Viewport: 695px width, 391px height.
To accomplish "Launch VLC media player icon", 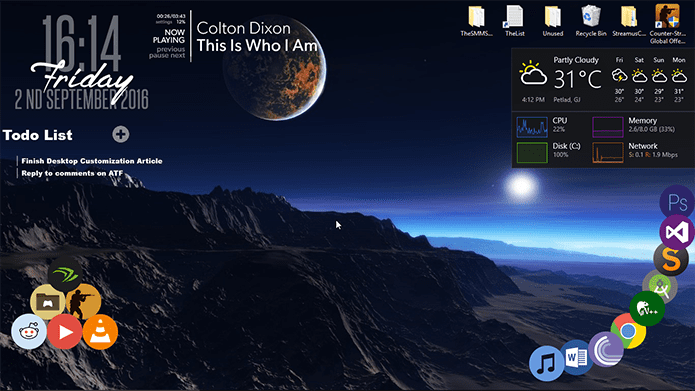I will [x=100, y=332].
